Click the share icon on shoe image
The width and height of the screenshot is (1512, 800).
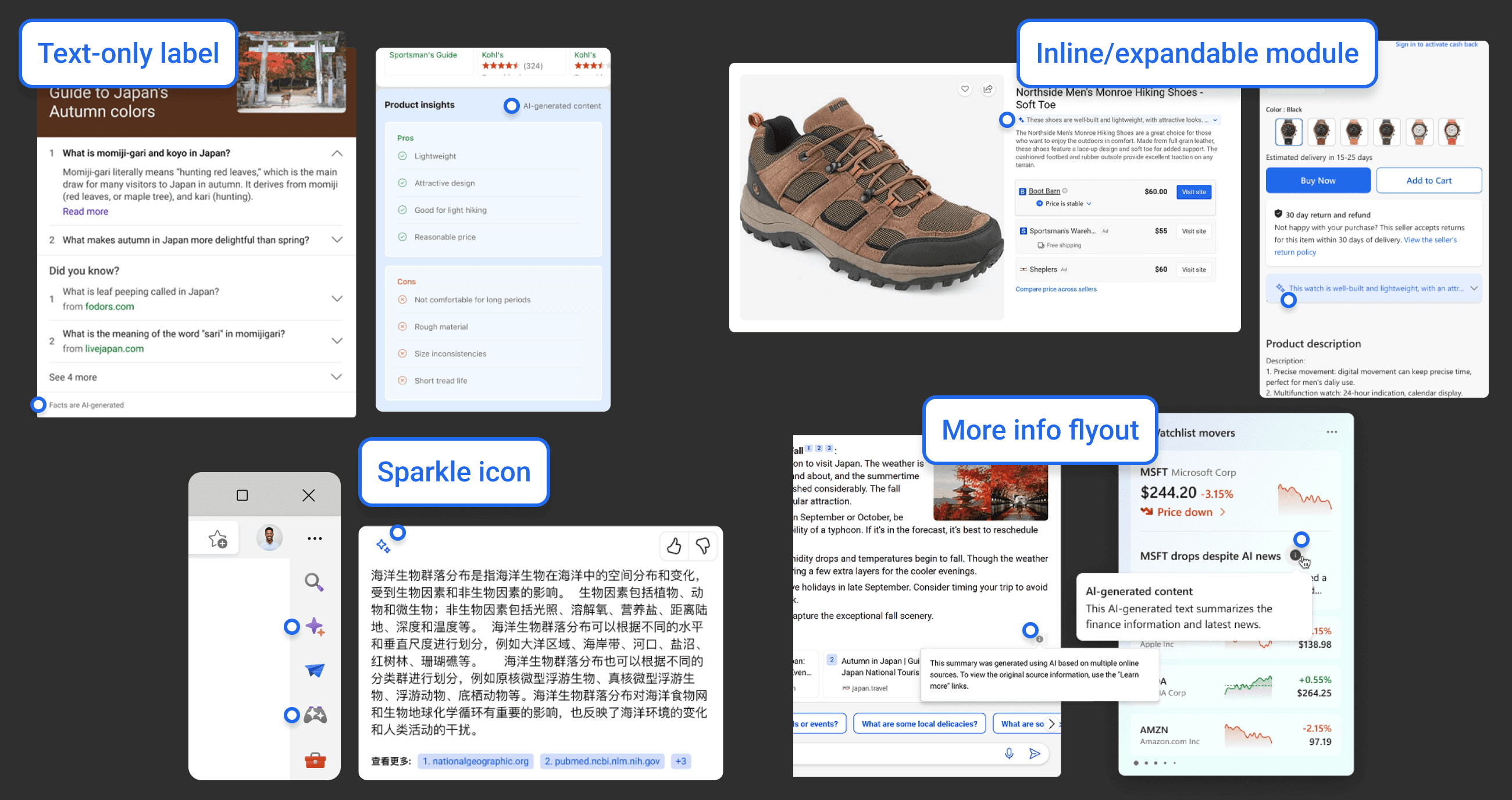click(988, 89)
